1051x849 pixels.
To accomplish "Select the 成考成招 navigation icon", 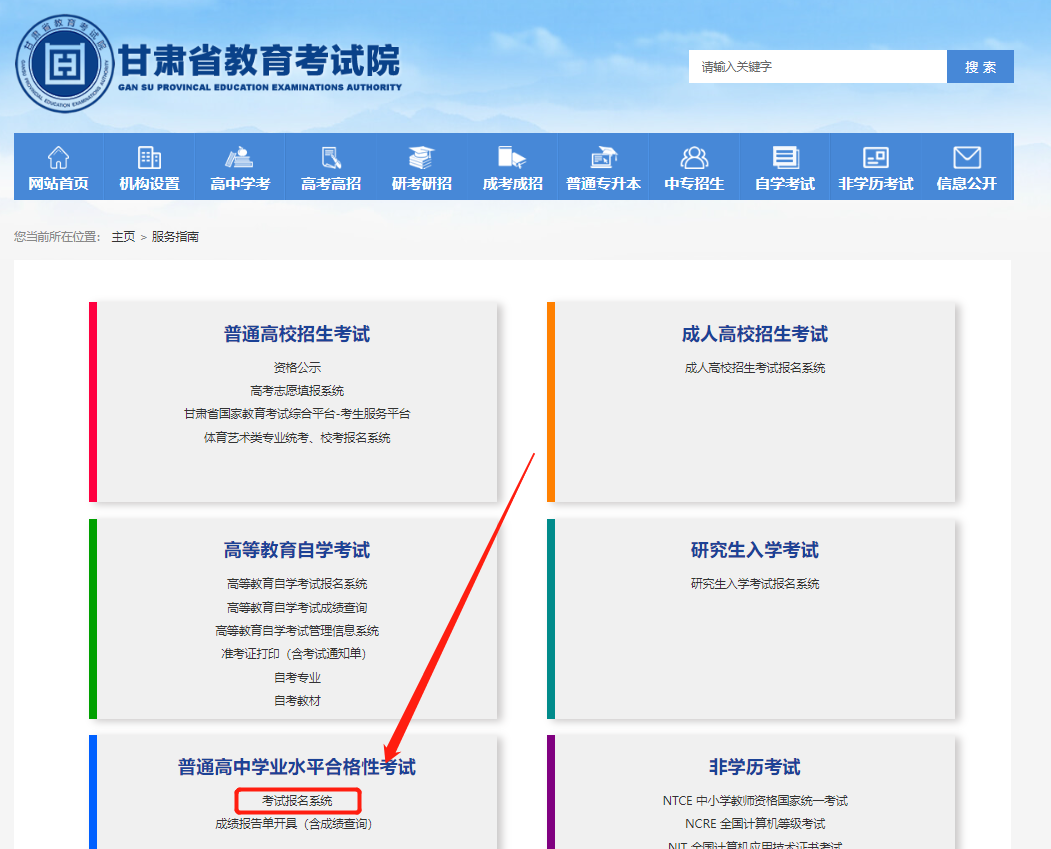I will [x=512, y=158].
